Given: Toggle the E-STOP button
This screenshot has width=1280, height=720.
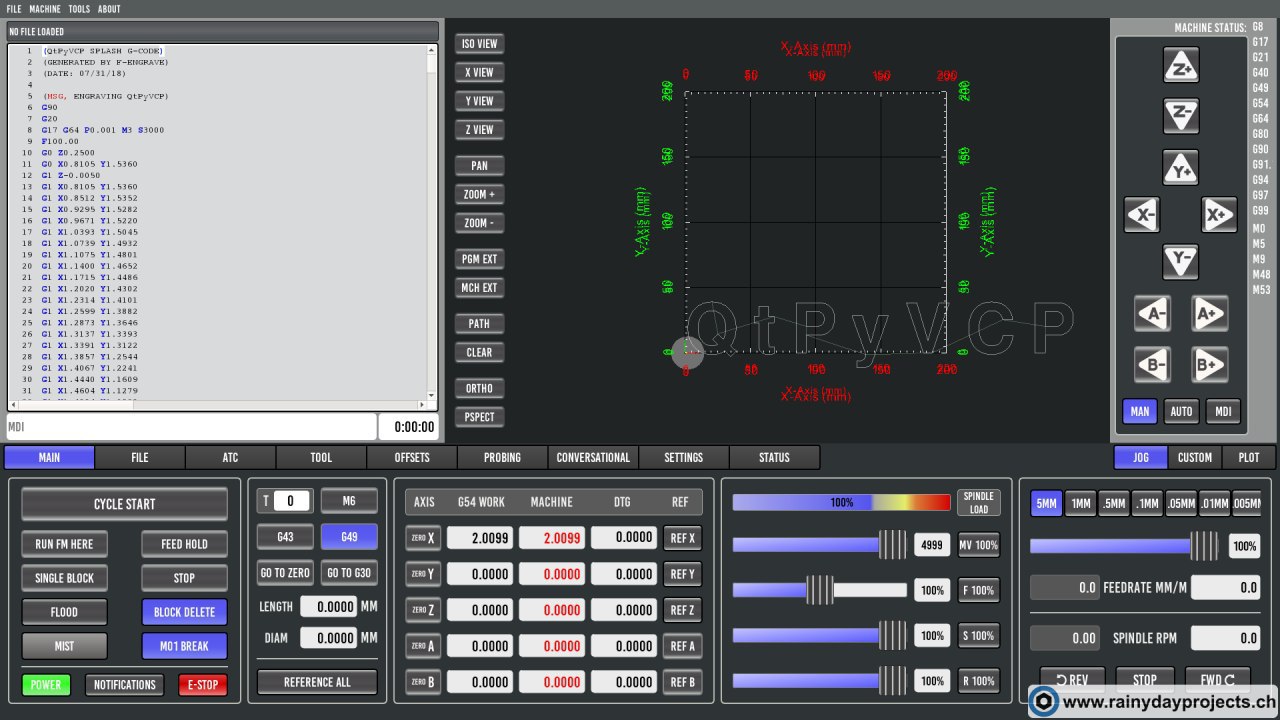Looking at the screenshot, I should point(203,685).
